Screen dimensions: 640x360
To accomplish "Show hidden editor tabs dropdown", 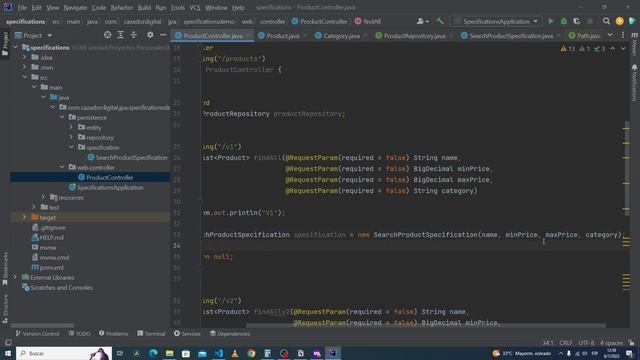I will (x=610, y=36).
